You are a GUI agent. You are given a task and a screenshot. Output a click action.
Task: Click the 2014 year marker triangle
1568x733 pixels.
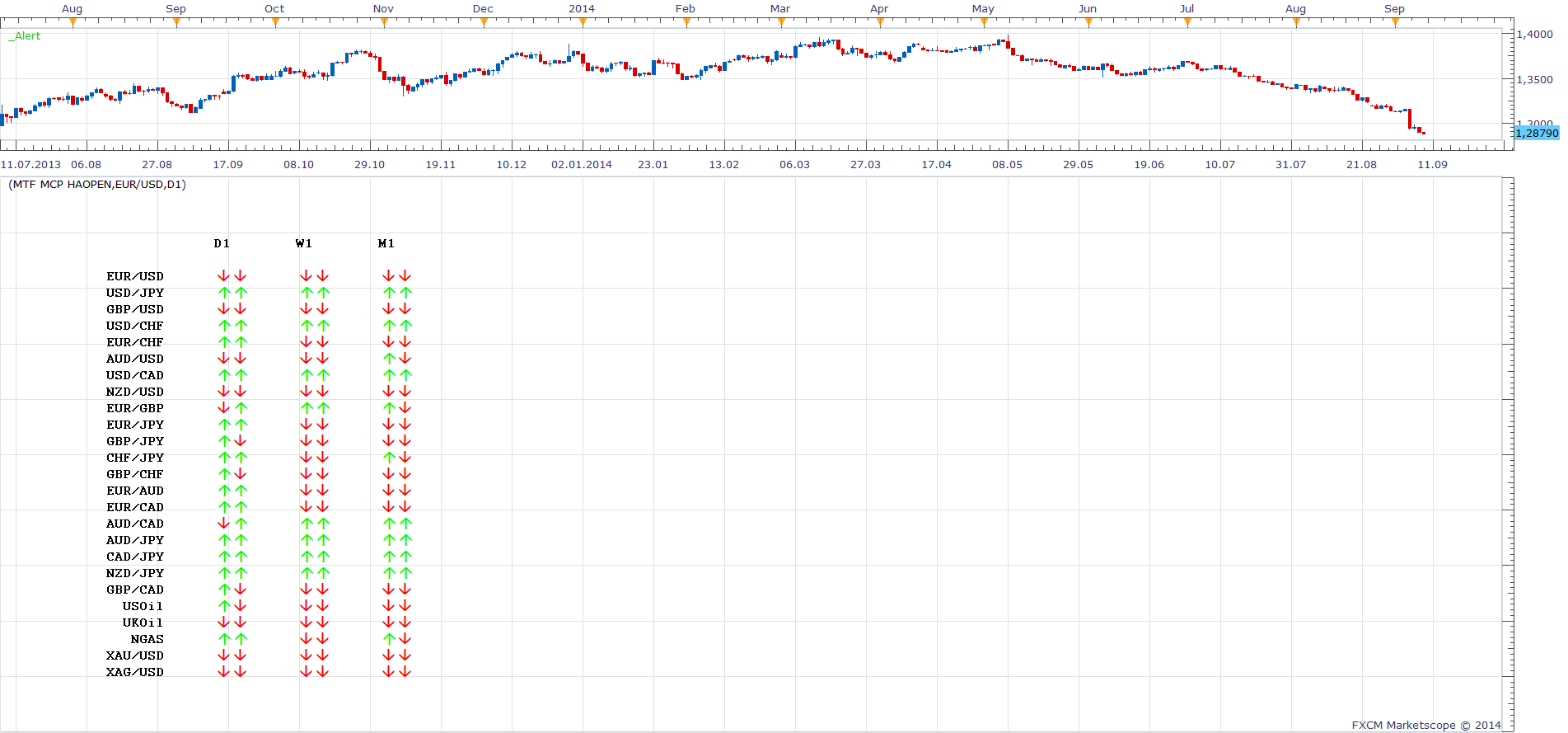point(583,22)
